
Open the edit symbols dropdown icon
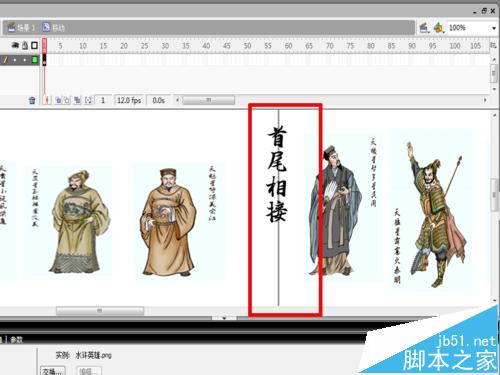(x=439, y=28)
